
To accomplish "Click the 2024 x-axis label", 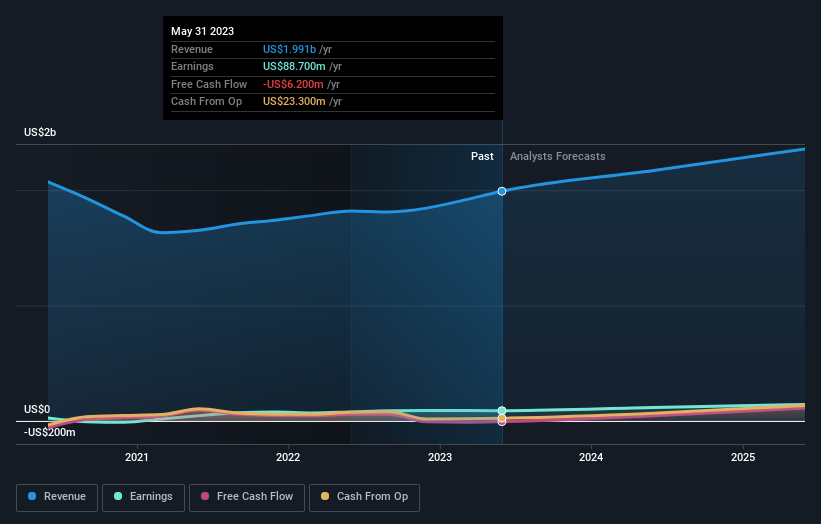I will [591, 457].
